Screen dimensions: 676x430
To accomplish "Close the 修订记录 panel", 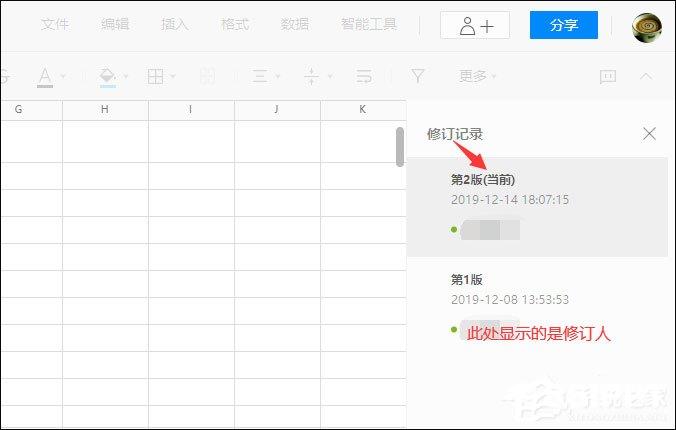I will 649,134.
